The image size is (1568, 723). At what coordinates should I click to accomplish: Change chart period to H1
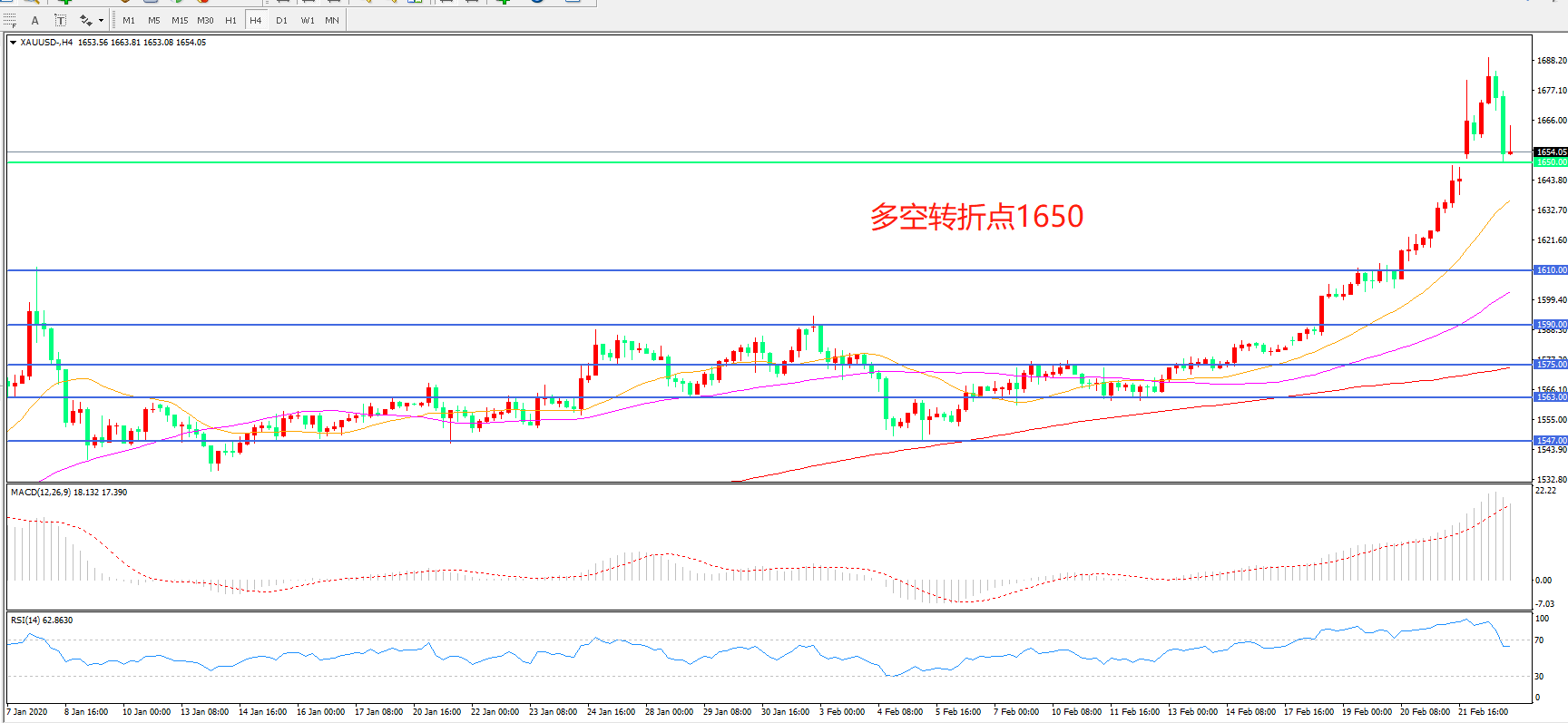coord(230,20)
